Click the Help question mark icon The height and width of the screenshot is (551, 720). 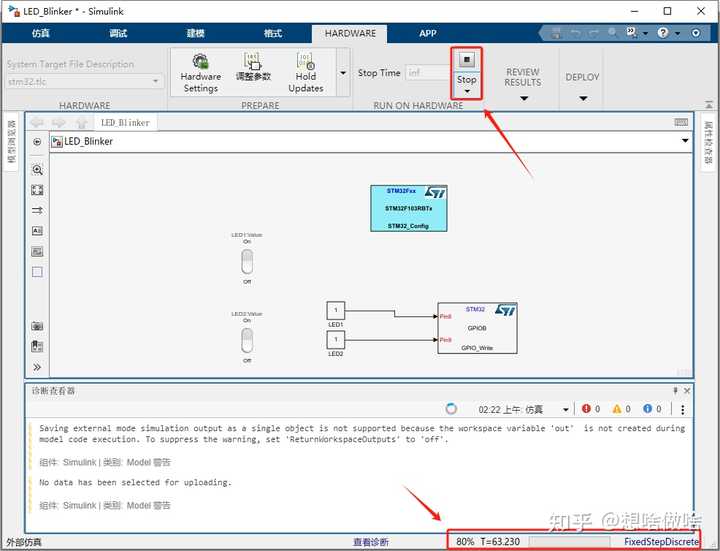point(663,33)
